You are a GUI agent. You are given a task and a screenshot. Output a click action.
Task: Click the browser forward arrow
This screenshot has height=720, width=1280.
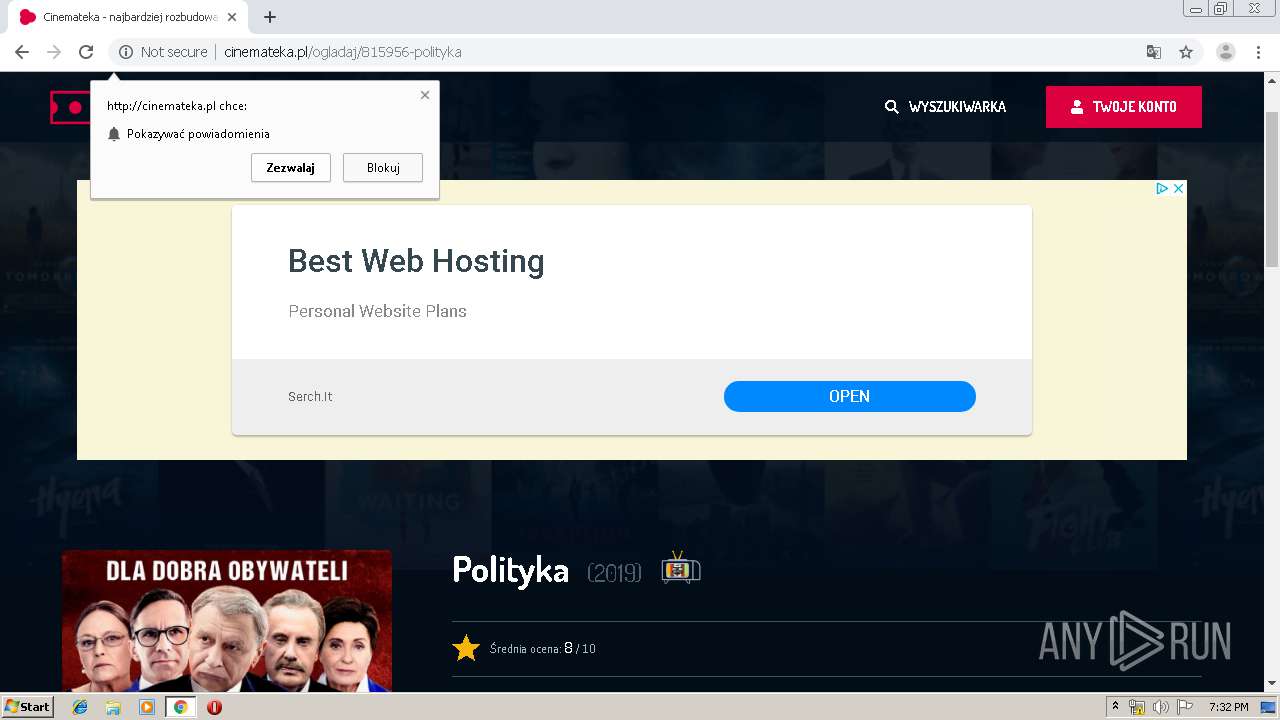pos(54,52)
